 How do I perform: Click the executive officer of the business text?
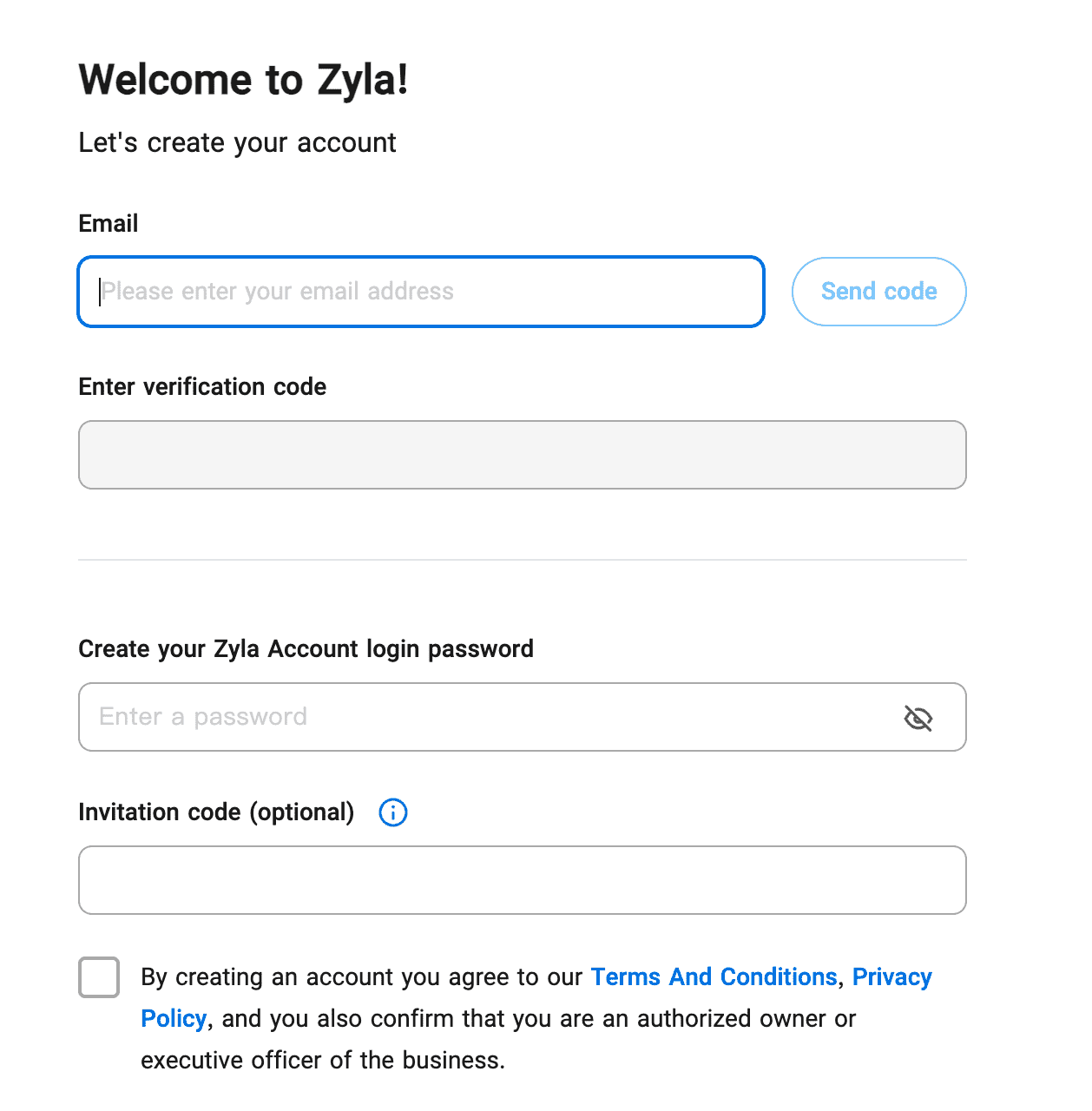point(323,1061)
